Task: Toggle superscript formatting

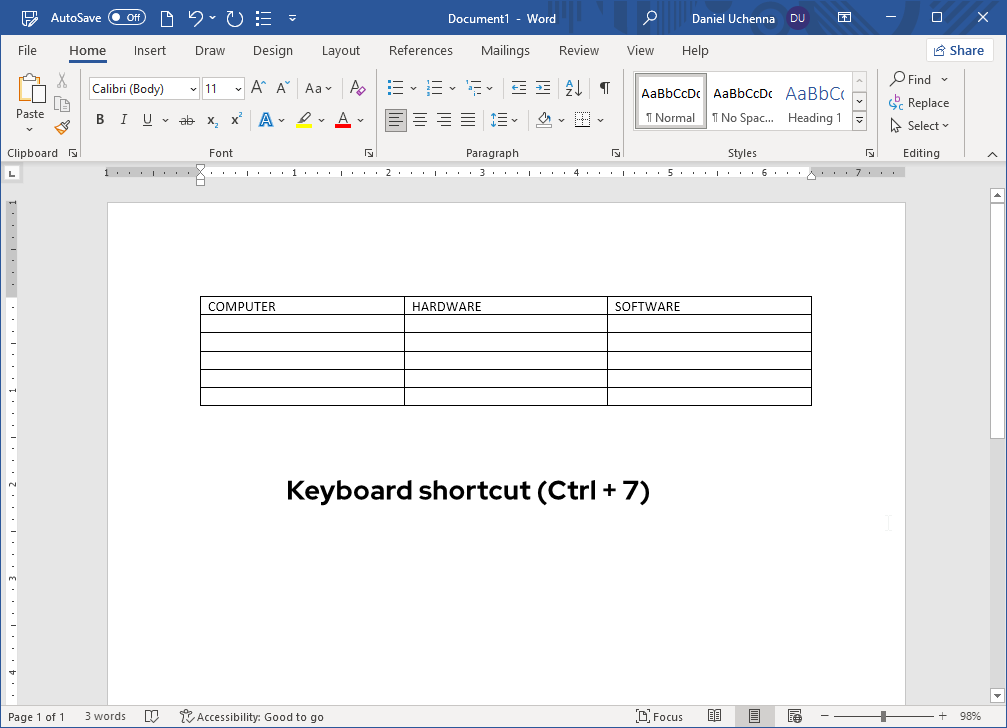Action: tap(234, 119)
